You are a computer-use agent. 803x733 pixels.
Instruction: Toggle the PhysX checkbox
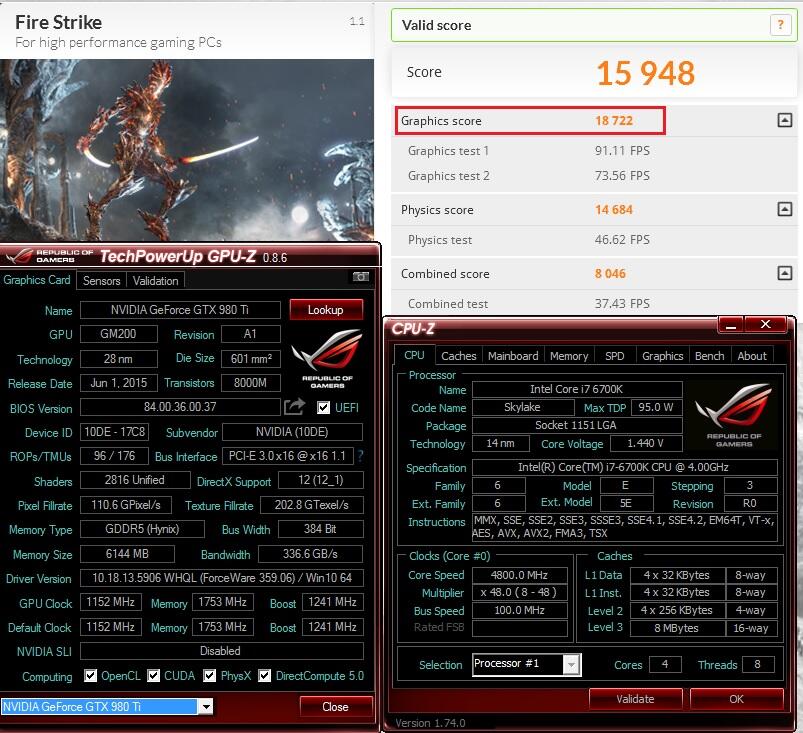[209, 676]
